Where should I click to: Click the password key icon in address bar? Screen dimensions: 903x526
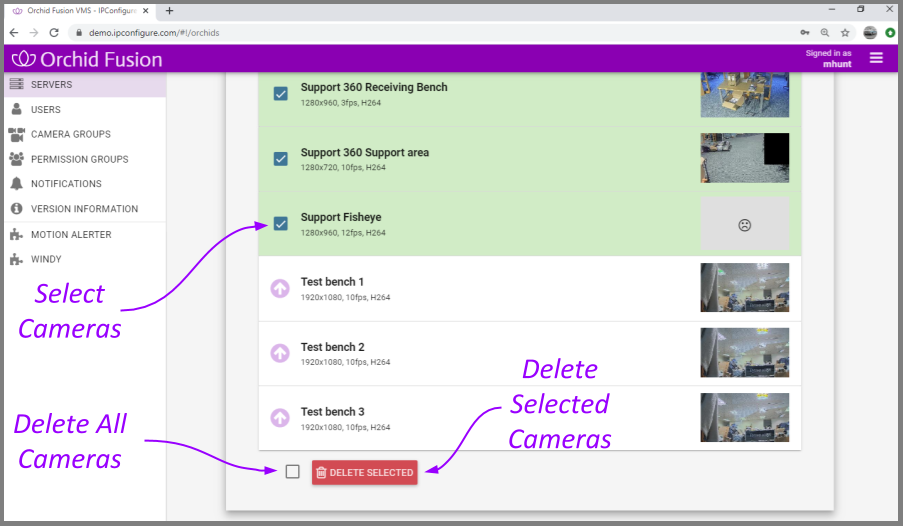tap(805, 33)
